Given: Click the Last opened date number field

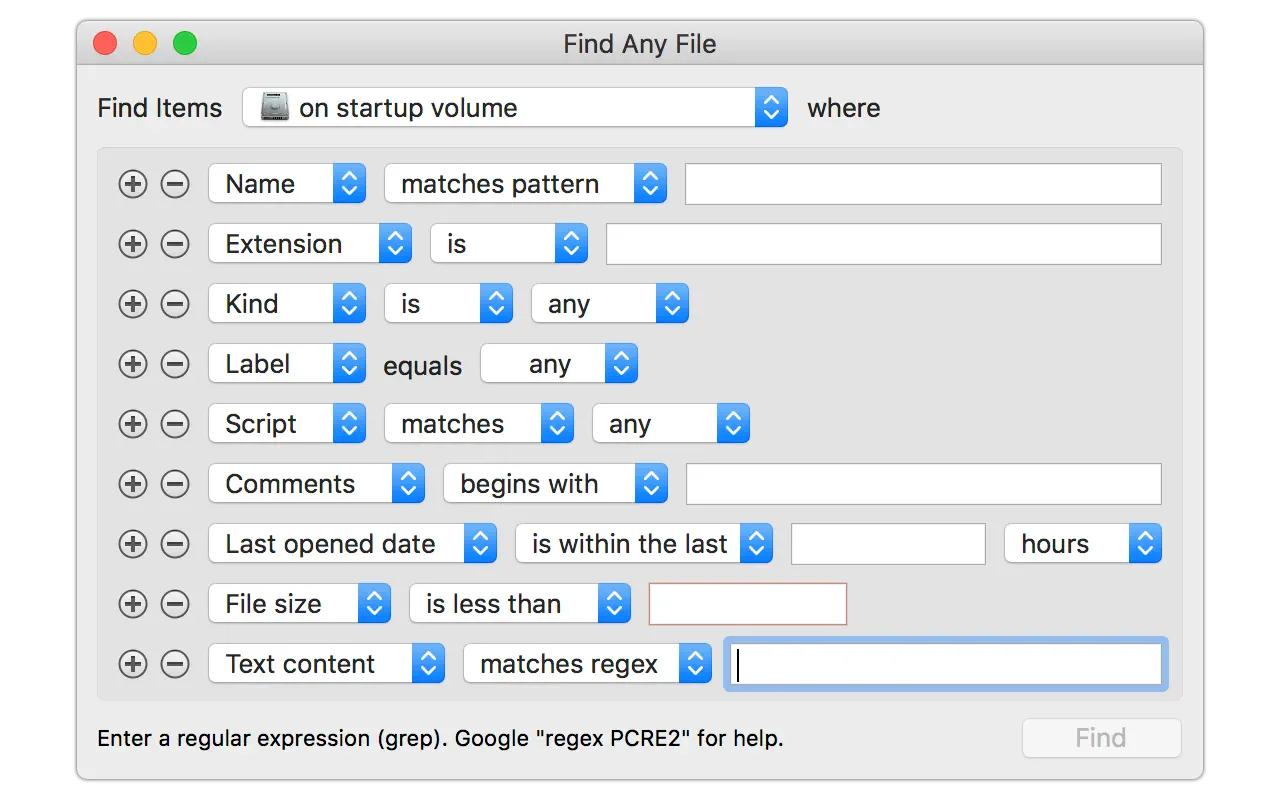Looking at the screenshot, I should [x=889, y=544].
